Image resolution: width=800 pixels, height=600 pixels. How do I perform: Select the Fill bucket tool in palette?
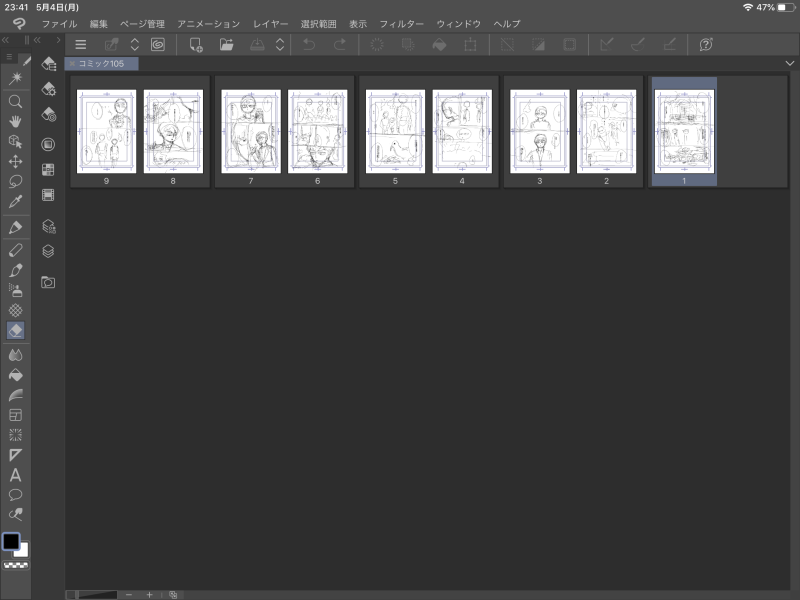tap(15, 375)
